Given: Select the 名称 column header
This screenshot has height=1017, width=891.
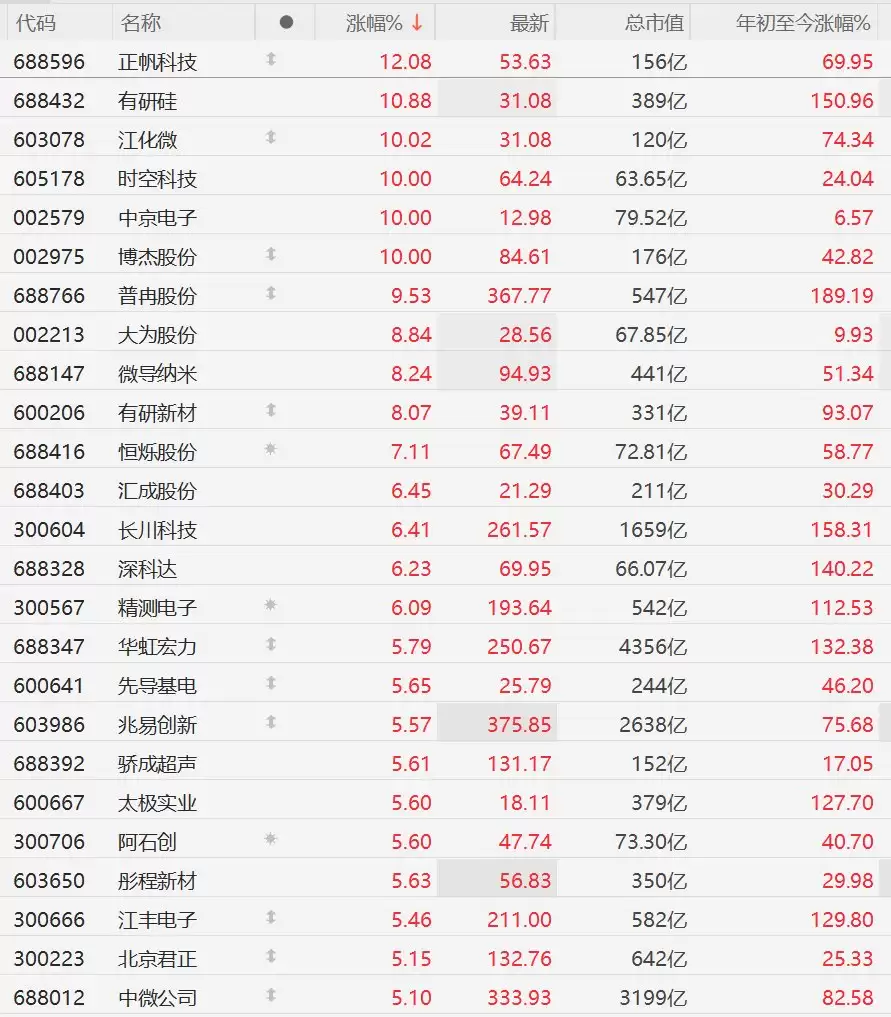Looking at the screenshot, I should [x=140, y=23].
